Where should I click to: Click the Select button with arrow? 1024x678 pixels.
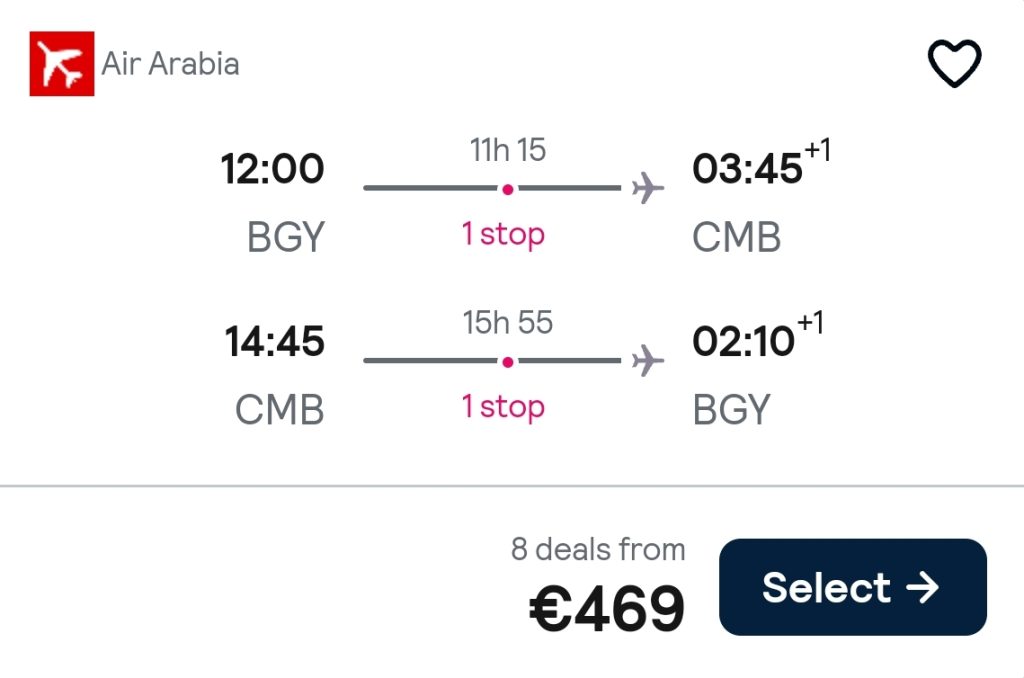(x=852, y=587)
